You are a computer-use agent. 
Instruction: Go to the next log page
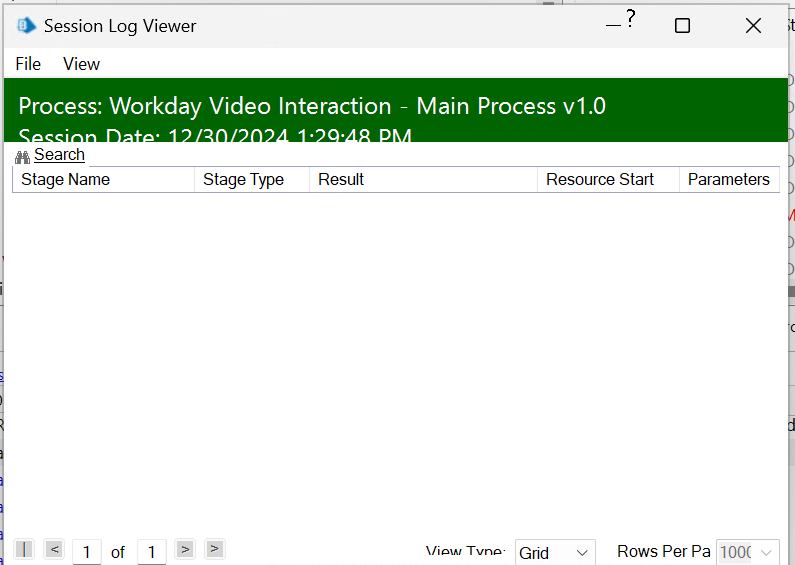[x=184, y=549]
